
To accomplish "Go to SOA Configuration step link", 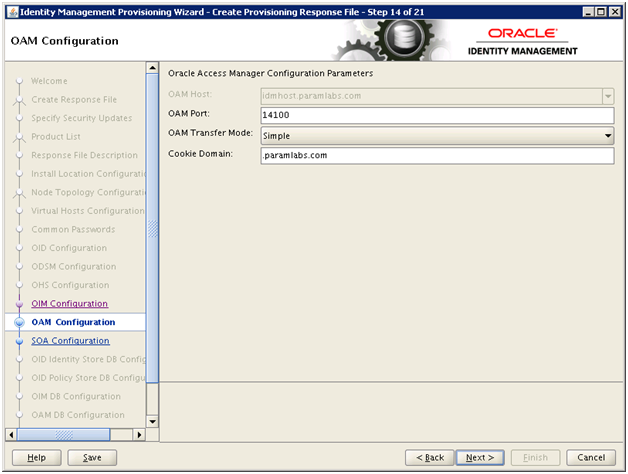I will (x=70, y=341).
